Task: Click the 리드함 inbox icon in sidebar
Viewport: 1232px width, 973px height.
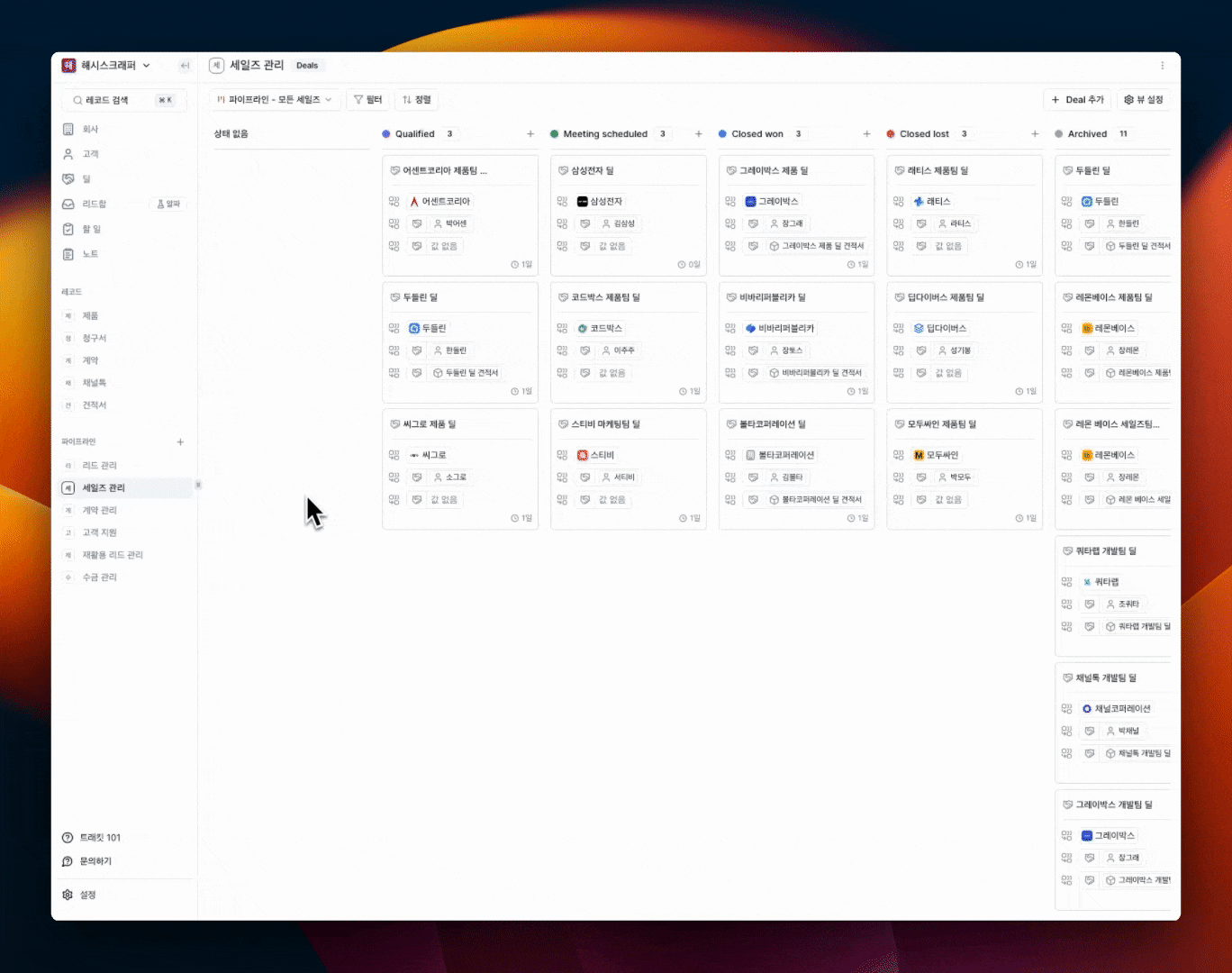Action: coord(68,205)
